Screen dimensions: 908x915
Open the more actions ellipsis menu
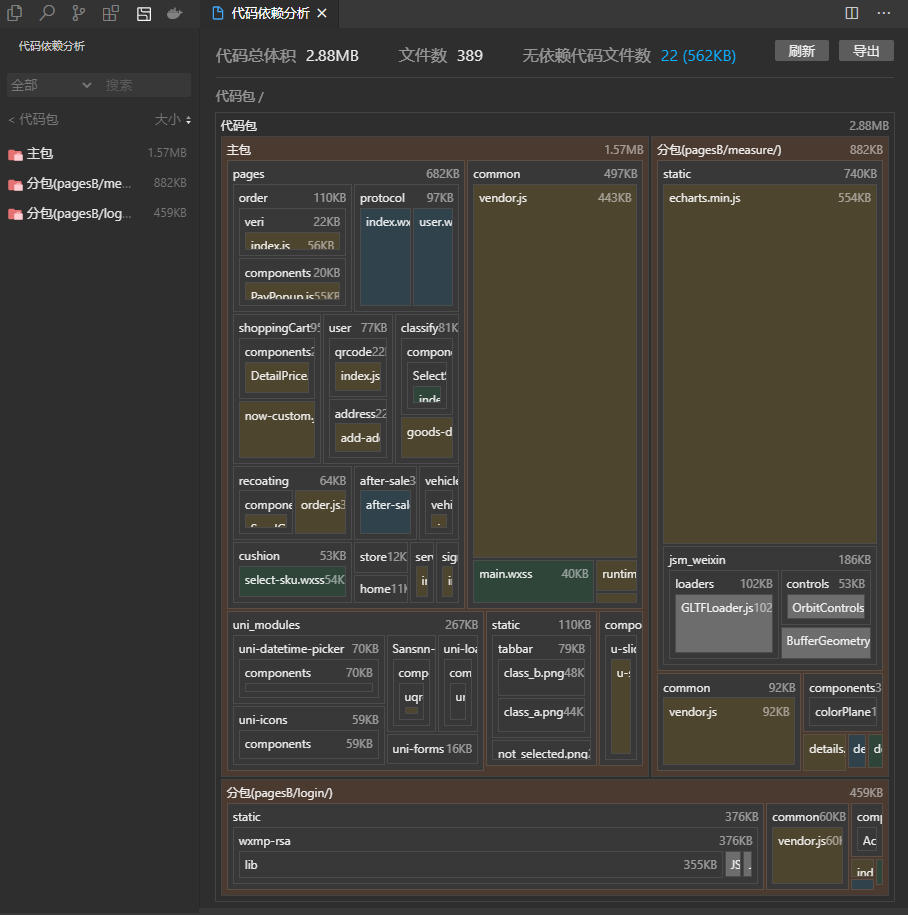(x=883, y=13)
